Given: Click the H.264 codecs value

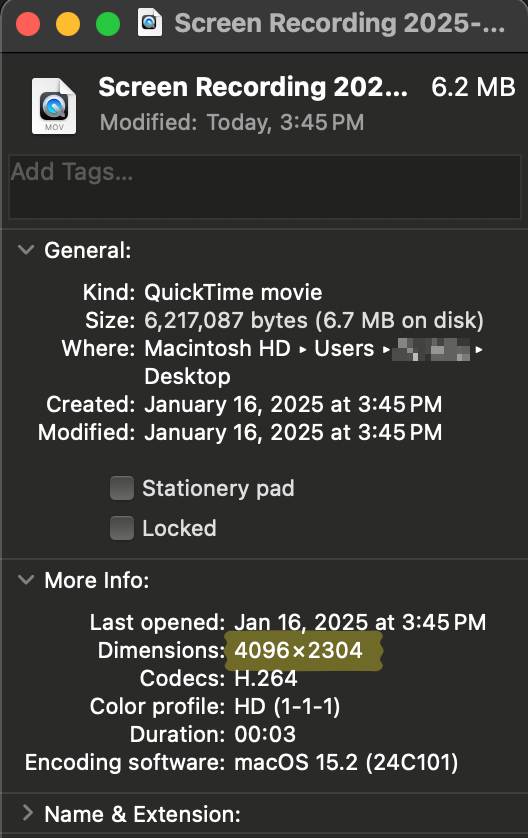Looking at the screenshot, I should pyautogui.click(x=266, y=678).
